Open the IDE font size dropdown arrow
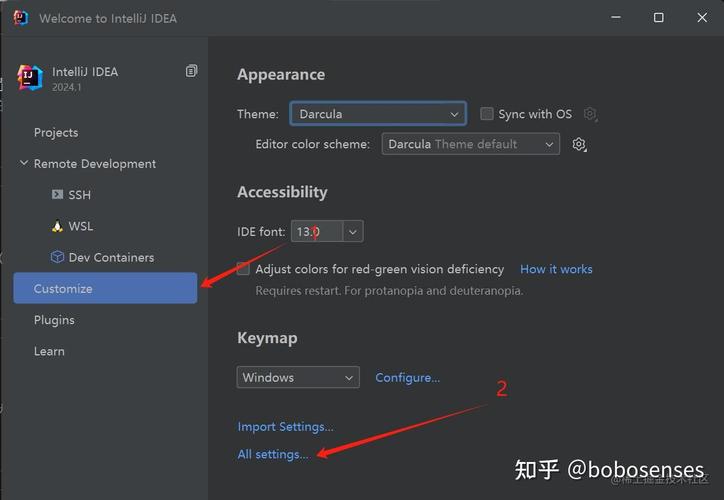This screenshot has width=724, height=500. [x=353, y=231]
